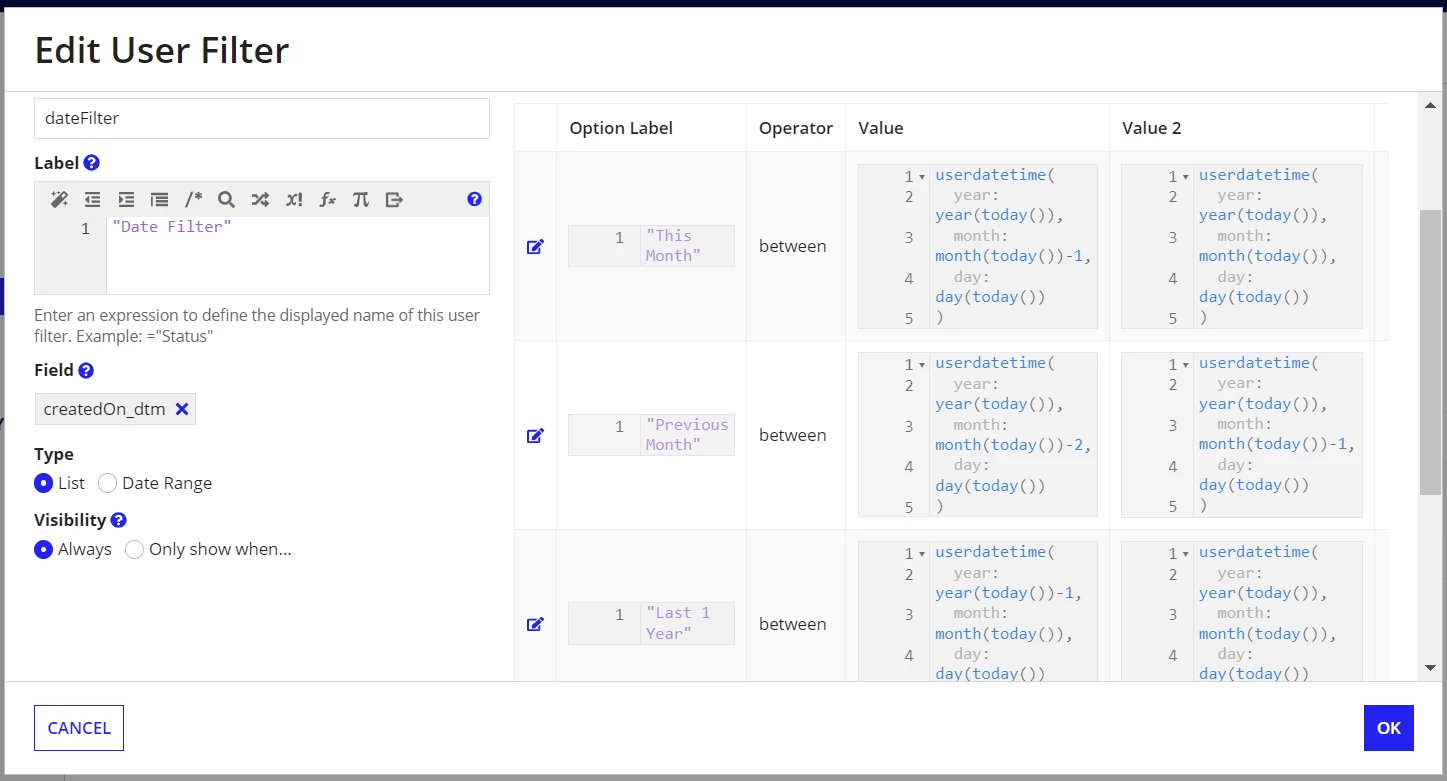Click the Value expression for Previous Month

(978, 435)
